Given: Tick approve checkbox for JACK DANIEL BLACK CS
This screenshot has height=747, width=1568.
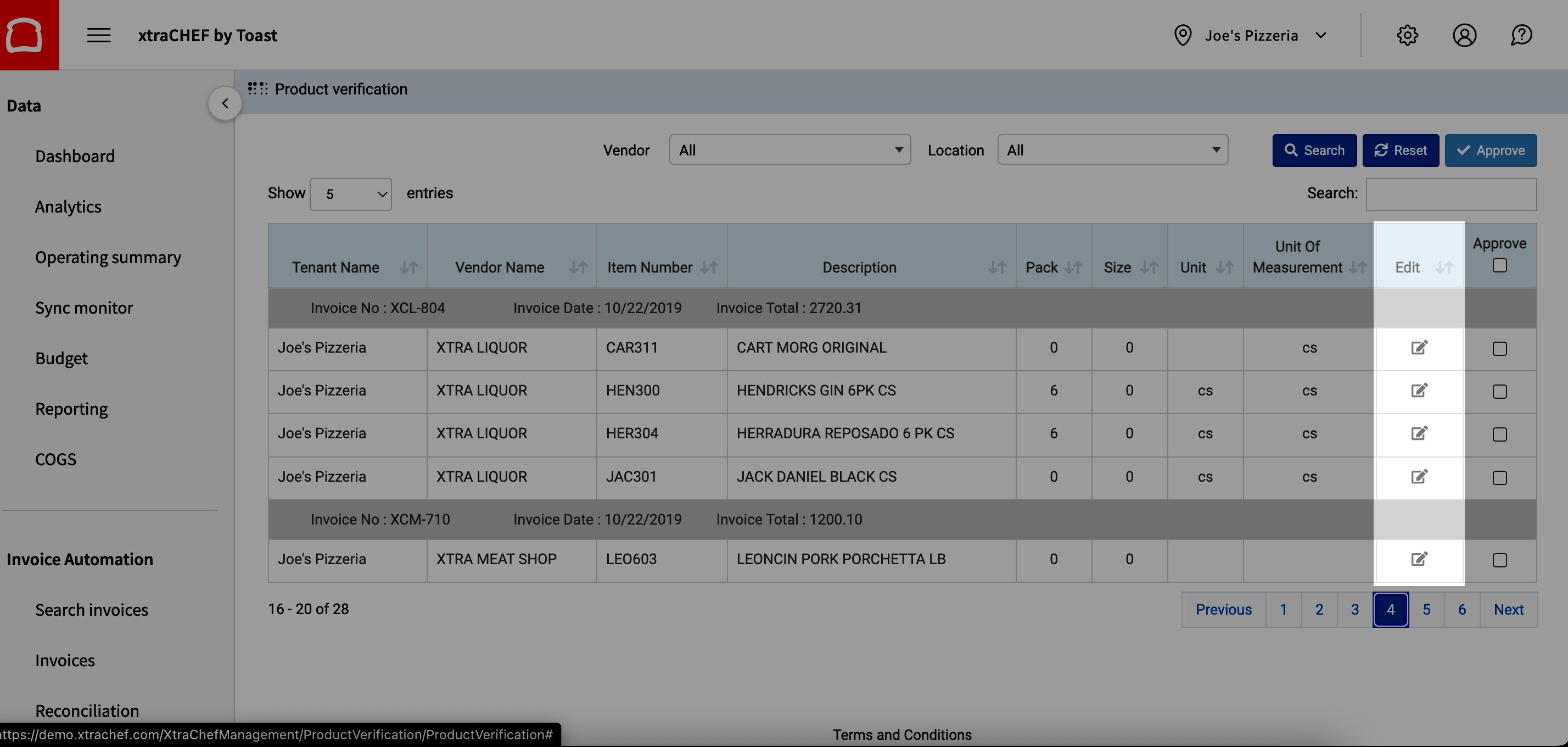Looking at the screenshot, I should coord(1499,477).
